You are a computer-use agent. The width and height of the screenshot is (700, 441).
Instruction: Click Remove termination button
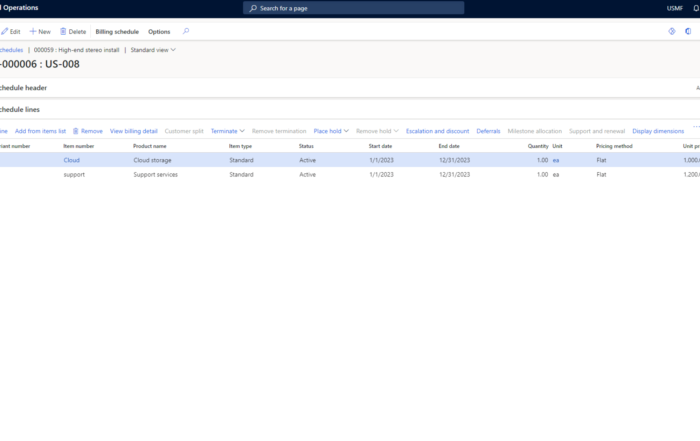pyautogui.click(x=279, y=131)
